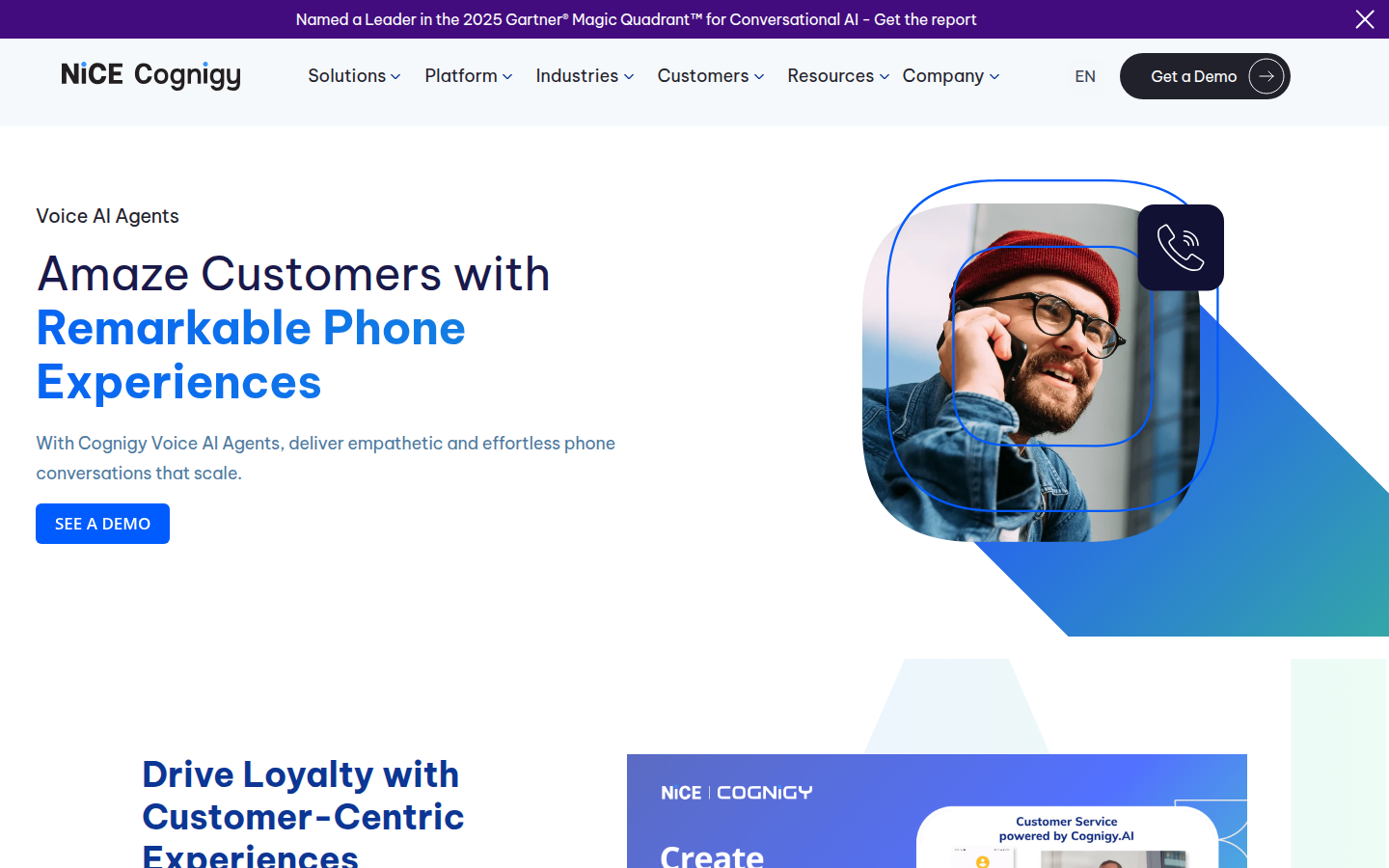The width and height of the screenshot is (1389, 868).
Task: Expand the Platform chevron
Action: tap(507, 76)
